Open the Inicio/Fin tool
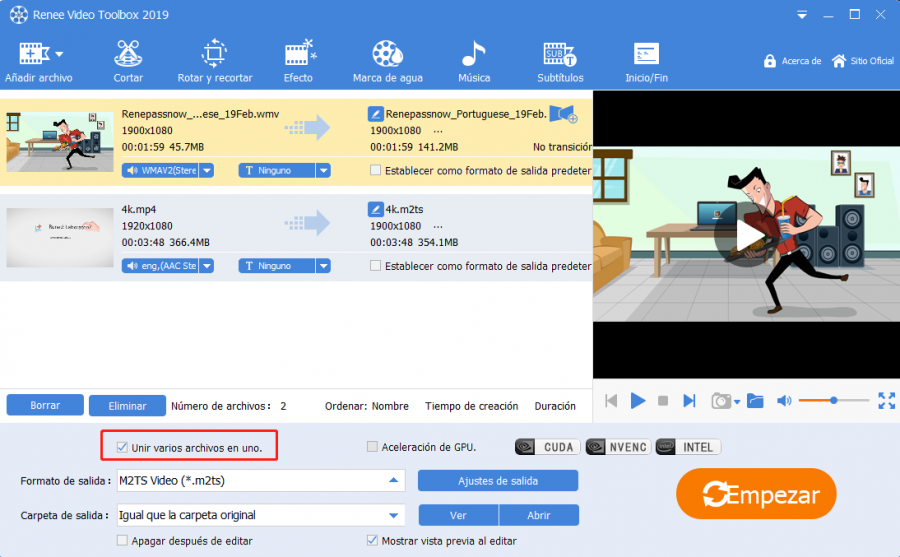900x557 pixels. pos(646,62)
